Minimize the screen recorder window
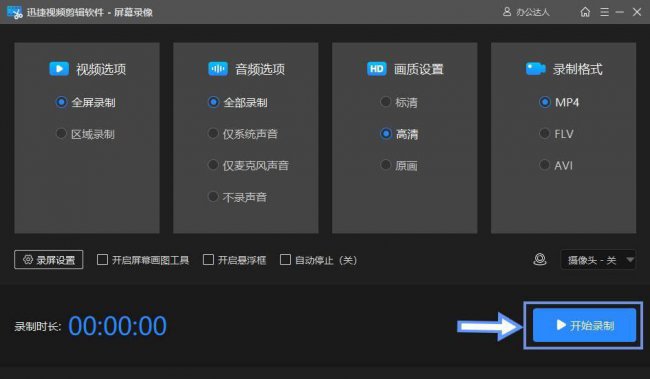This screenshot has height=379, width=650. click(620, 12)
